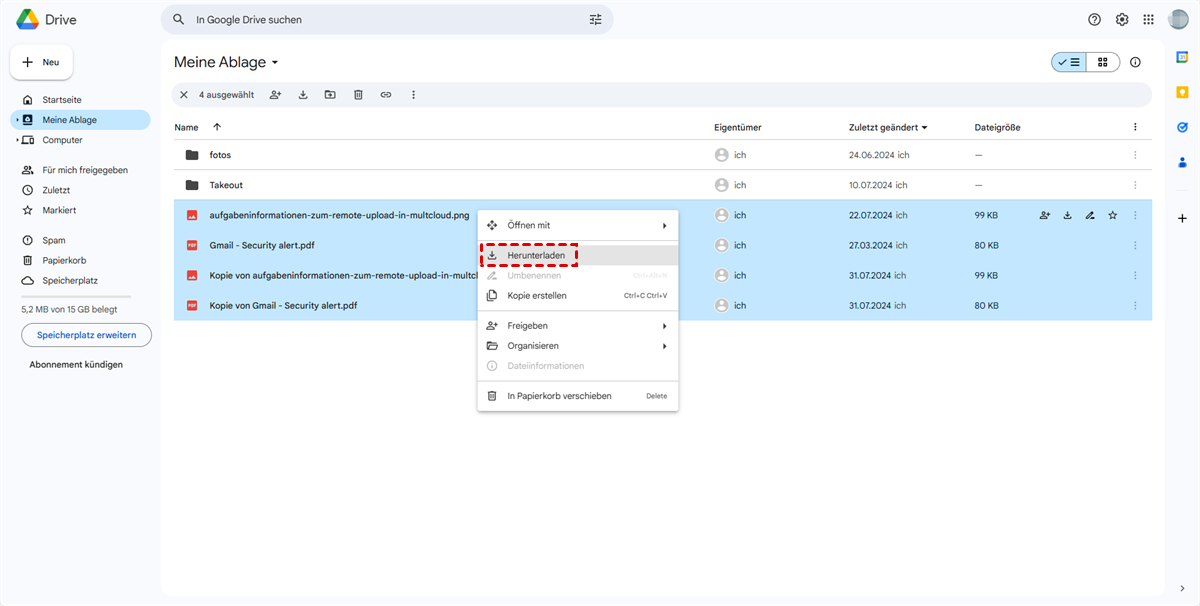The image size is (1200, 606).
Task: Click the share icon in selection toolbar
Action: [276, 95]
